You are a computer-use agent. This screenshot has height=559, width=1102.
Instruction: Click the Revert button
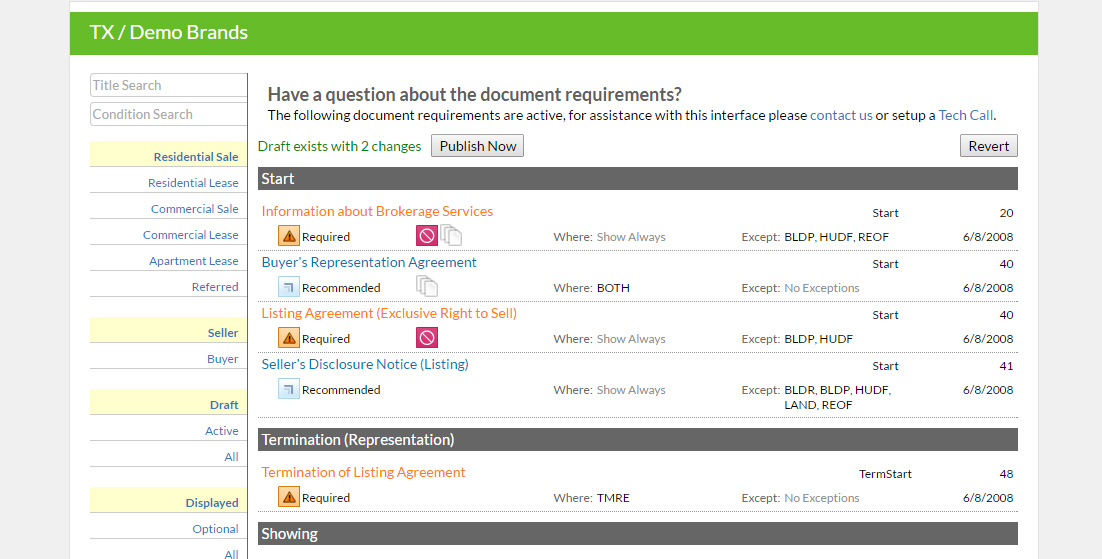[988, 146]
